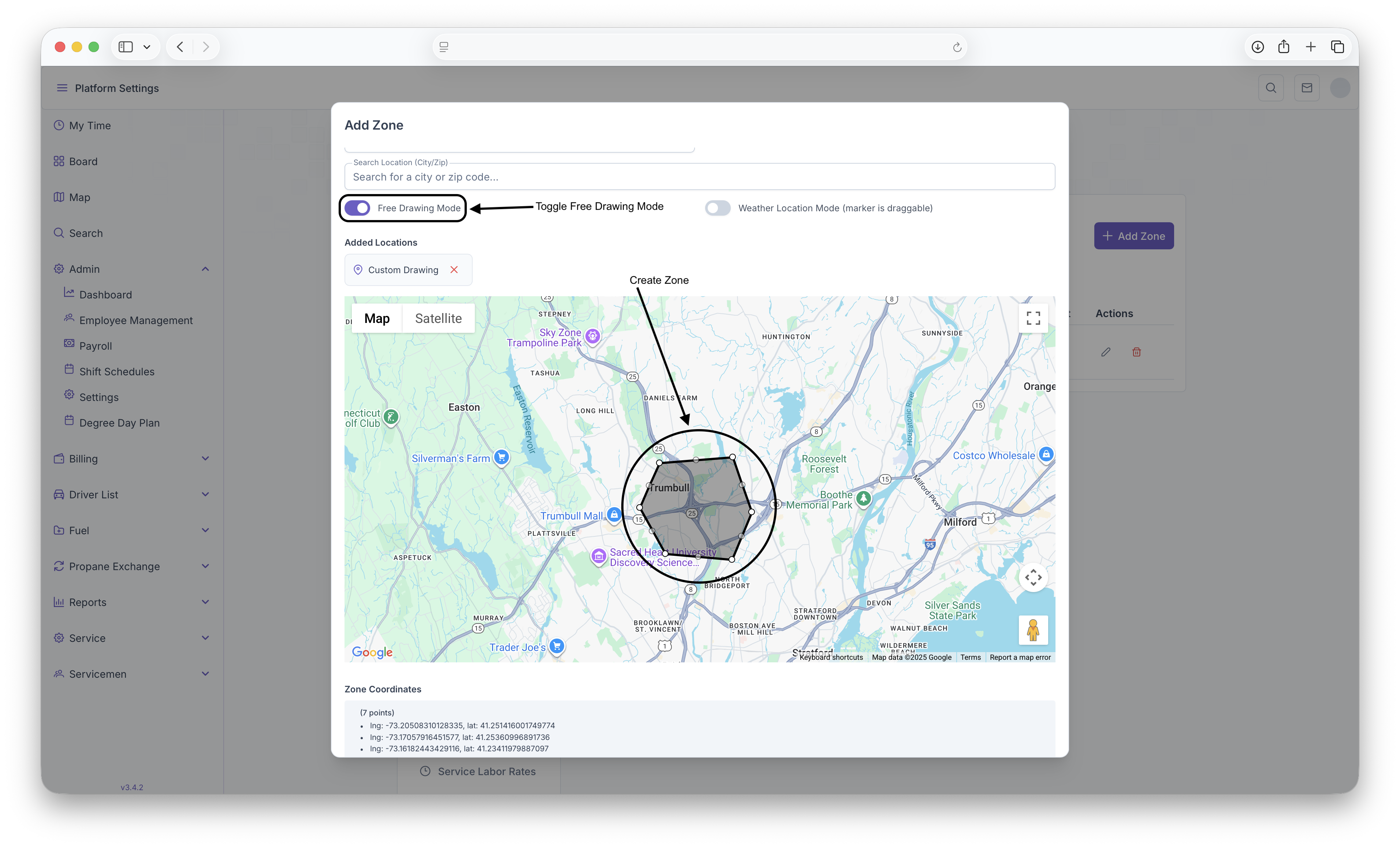Click the red trash delete icon
The image size is (1400, 848).
coord(1136,352)
